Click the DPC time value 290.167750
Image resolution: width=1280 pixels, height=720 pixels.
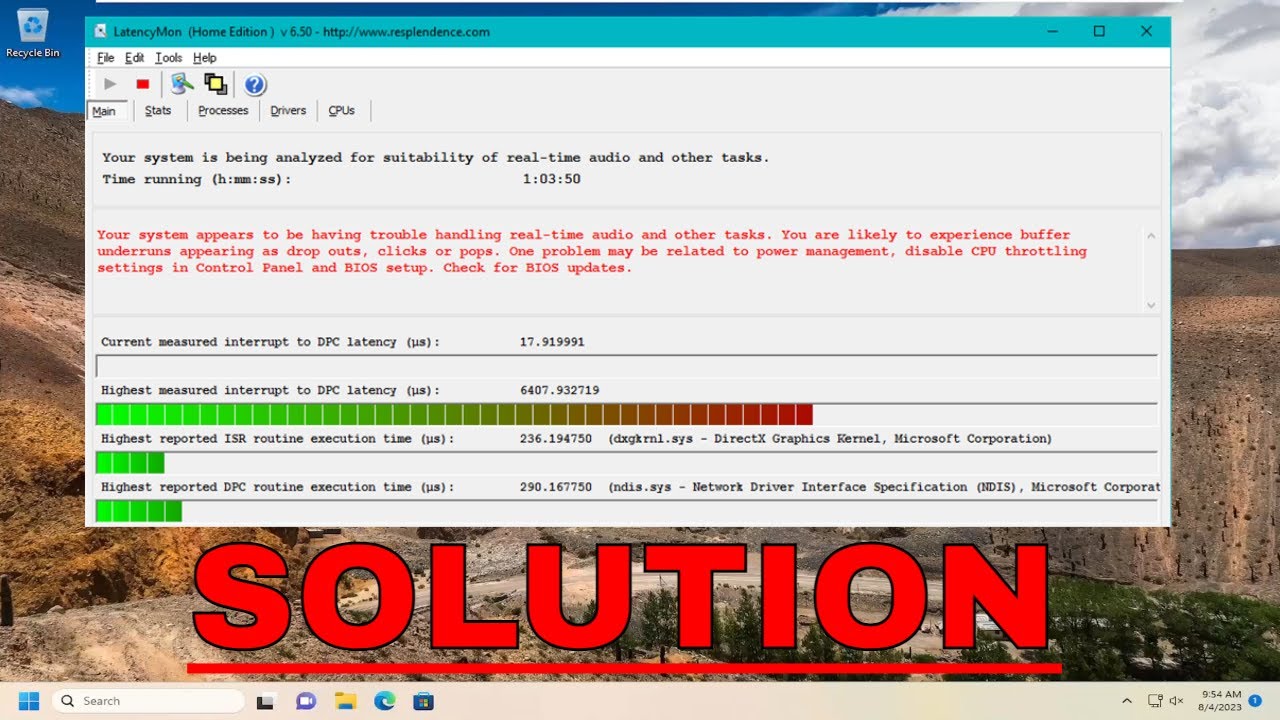pyautogui.click(x=555, y=487)
